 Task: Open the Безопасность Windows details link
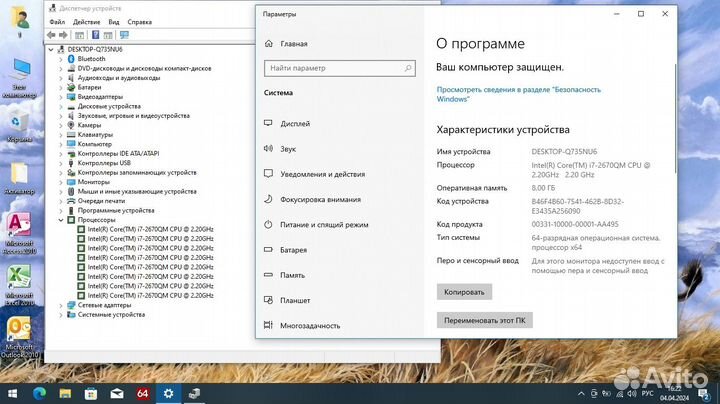[x=518, y=94]
